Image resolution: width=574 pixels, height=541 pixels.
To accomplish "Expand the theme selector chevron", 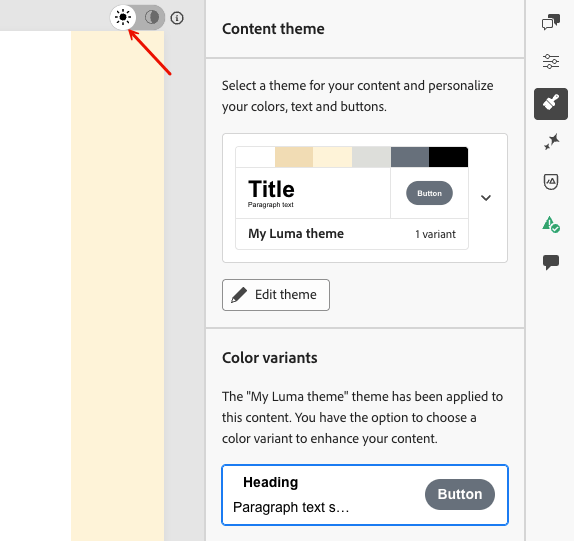I will (x=486, y=198).
